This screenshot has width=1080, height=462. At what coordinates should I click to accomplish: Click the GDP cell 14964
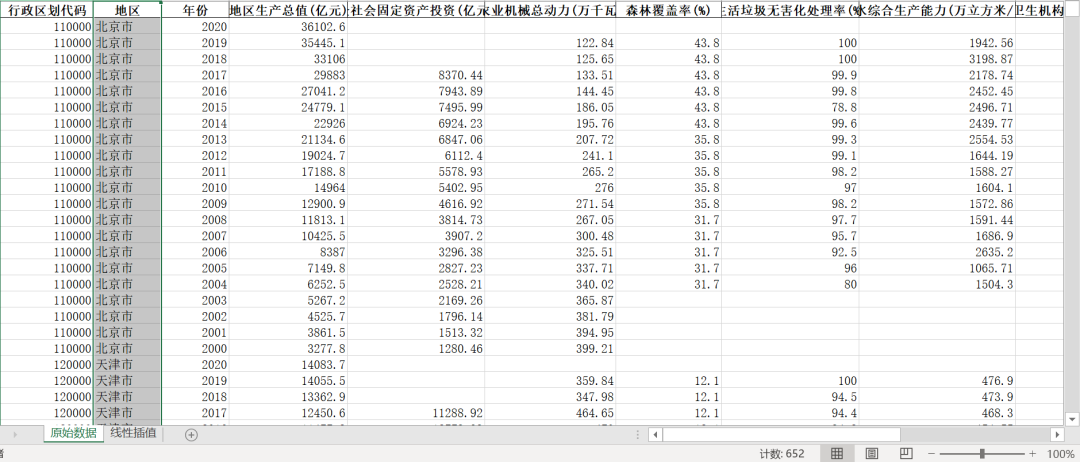pos(288,187)
